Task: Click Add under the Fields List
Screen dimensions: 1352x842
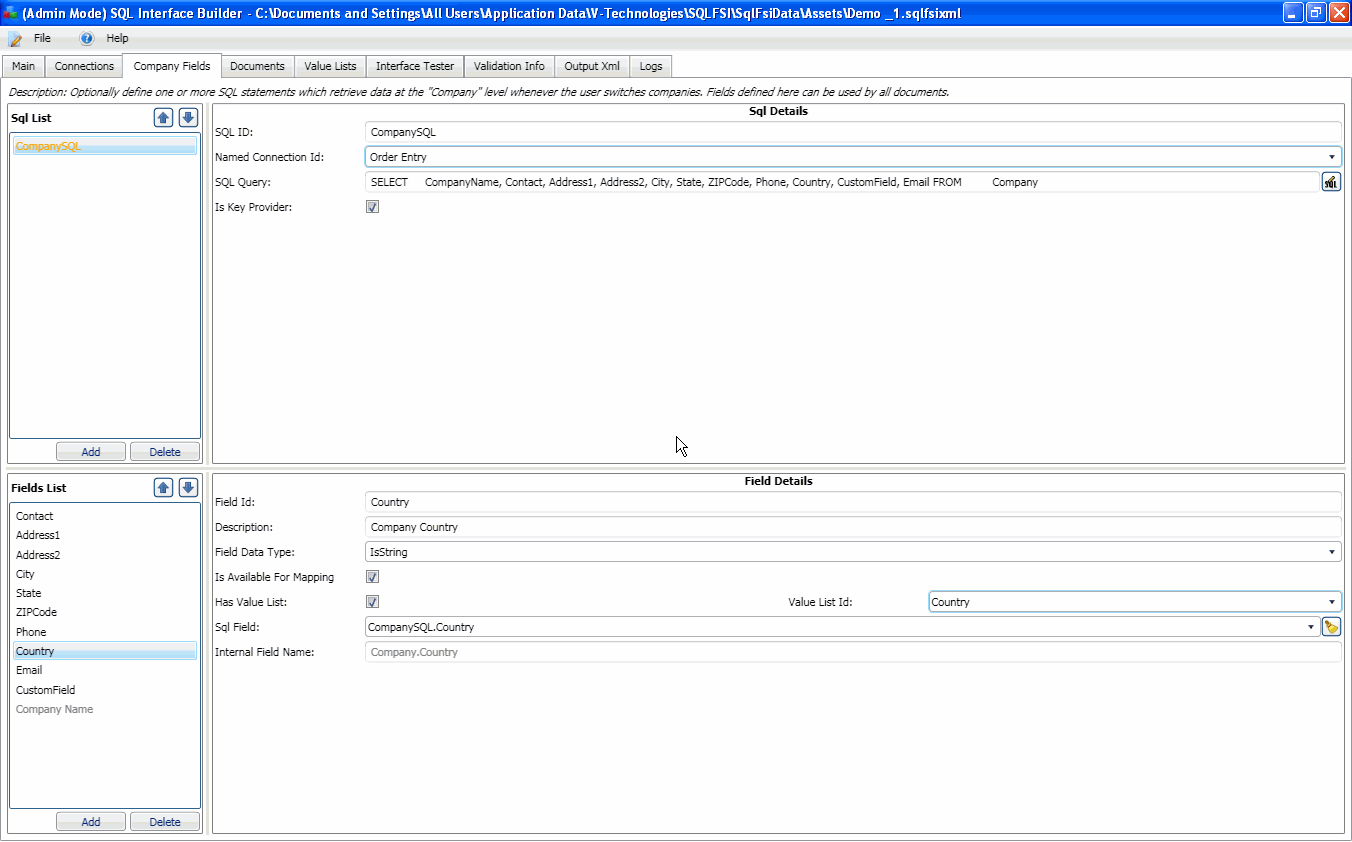Action: (91, 822)
